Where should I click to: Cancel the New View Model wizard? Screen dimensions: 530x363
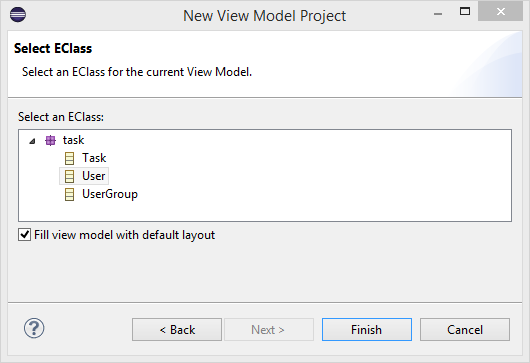tap(465, 330)
